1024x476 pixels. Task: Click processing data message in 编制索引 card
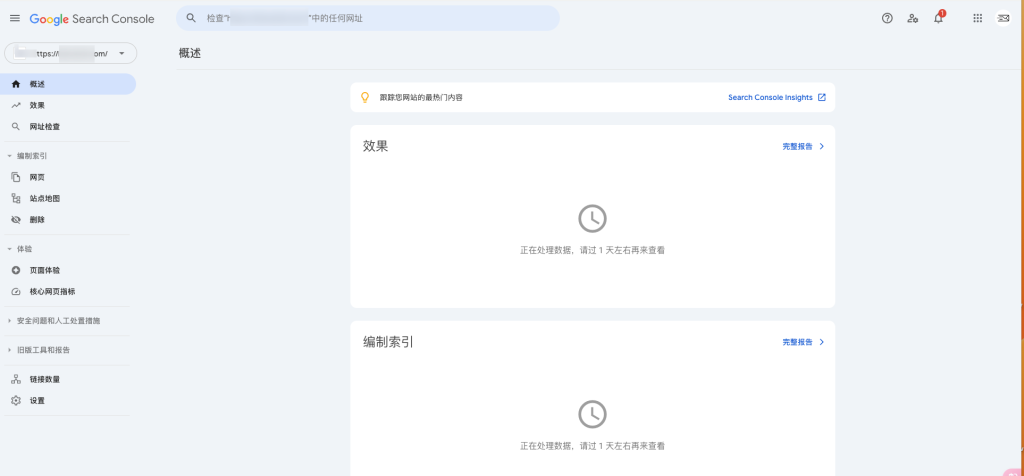point(592,446)
